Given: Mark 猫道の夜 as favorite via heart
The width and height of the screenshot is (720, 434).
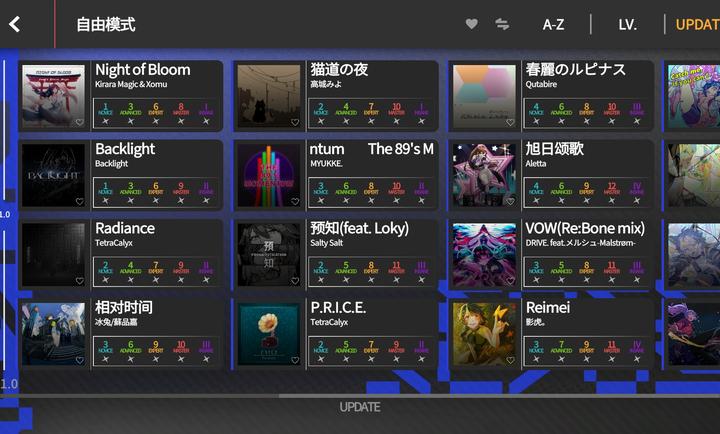Looking at the screenshot, I should 295,122.
